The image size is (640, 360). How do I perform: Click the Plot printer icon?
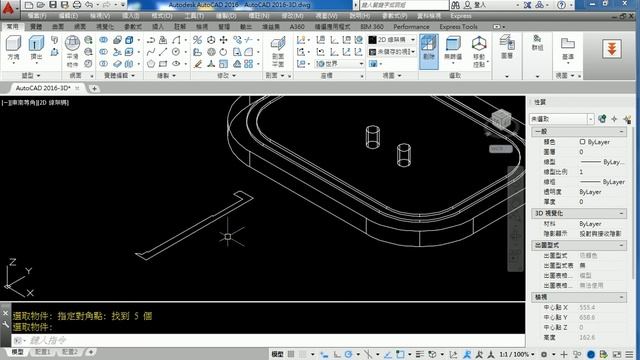pyautogui.click(x=77, y=5)
